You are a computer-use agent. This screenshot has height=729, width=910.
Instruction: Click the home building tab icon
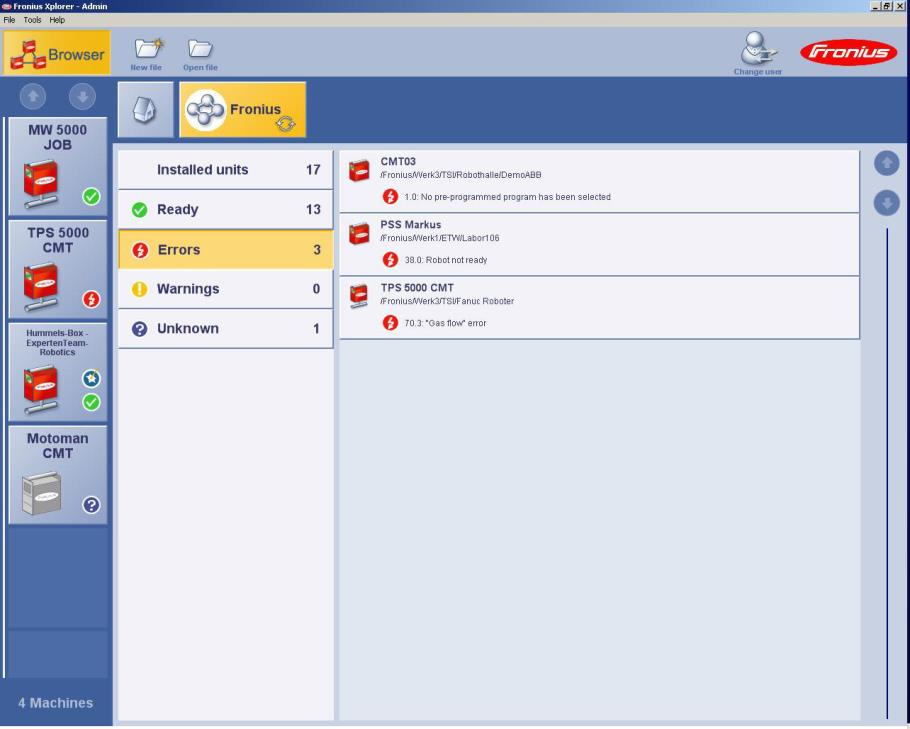145,109
